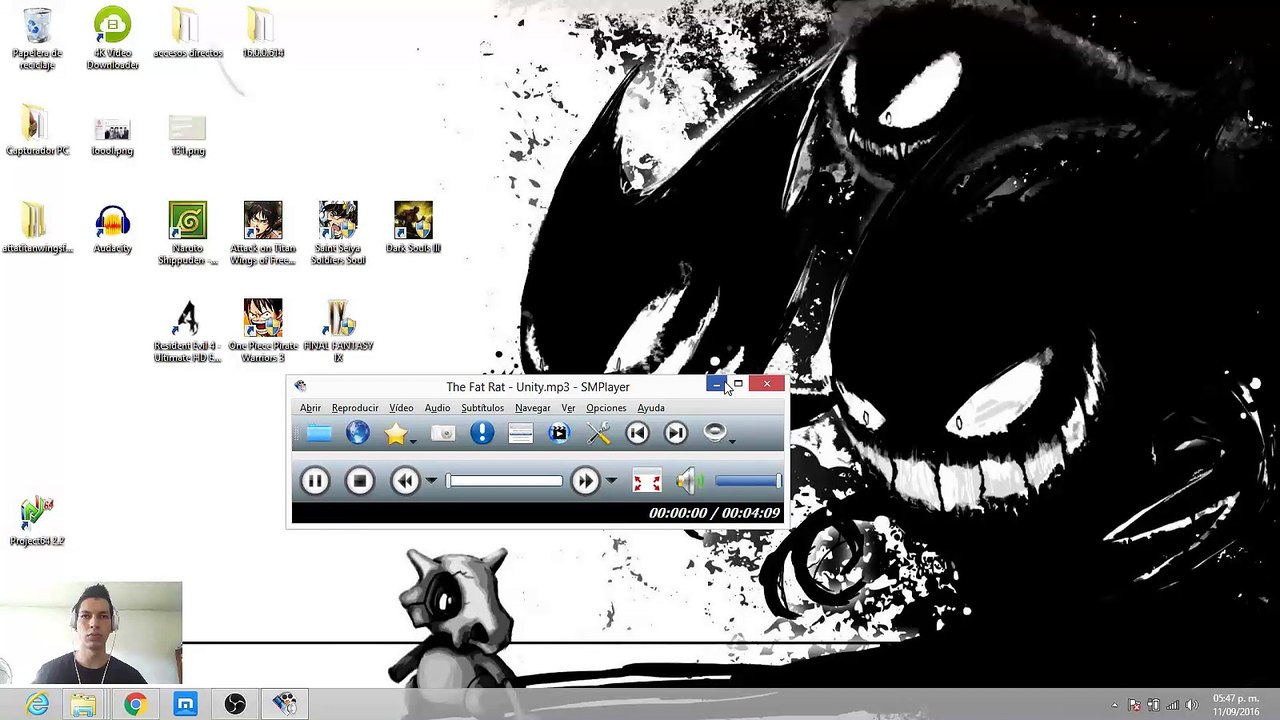1280x720 pixels.
Task: Pause playback of The Fat Rat - Unity
Action: pyautogui.click(x=315, y=482)
